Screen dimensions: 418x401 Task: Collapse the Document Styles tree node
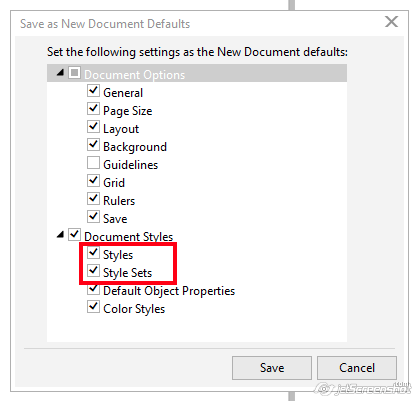[x=60, y=235]
